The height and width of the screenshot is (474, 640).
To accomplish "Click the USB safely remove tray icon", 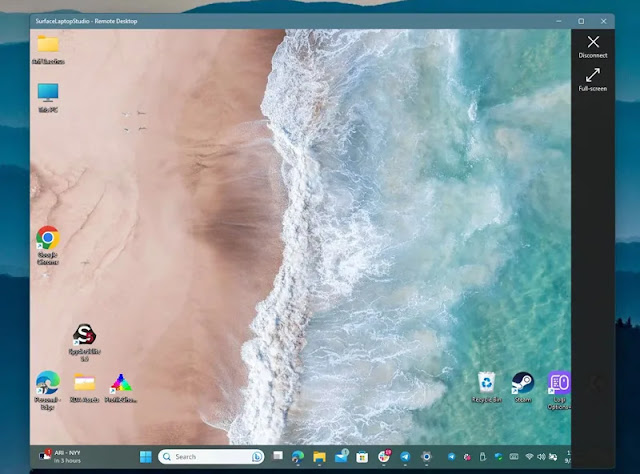I will tap(483, 456).
